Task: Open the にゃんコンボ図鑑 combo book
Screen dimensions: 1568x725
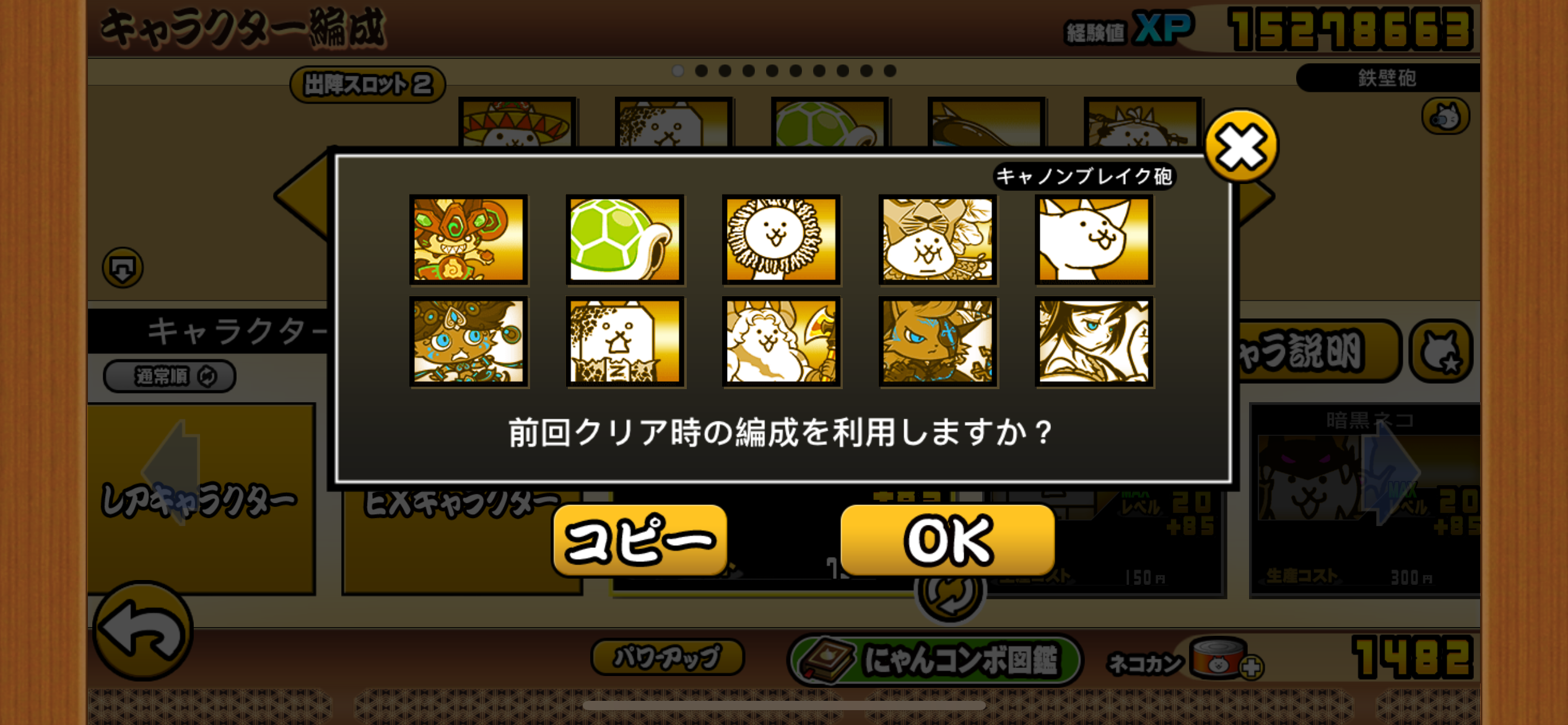Action: point(935,659)
